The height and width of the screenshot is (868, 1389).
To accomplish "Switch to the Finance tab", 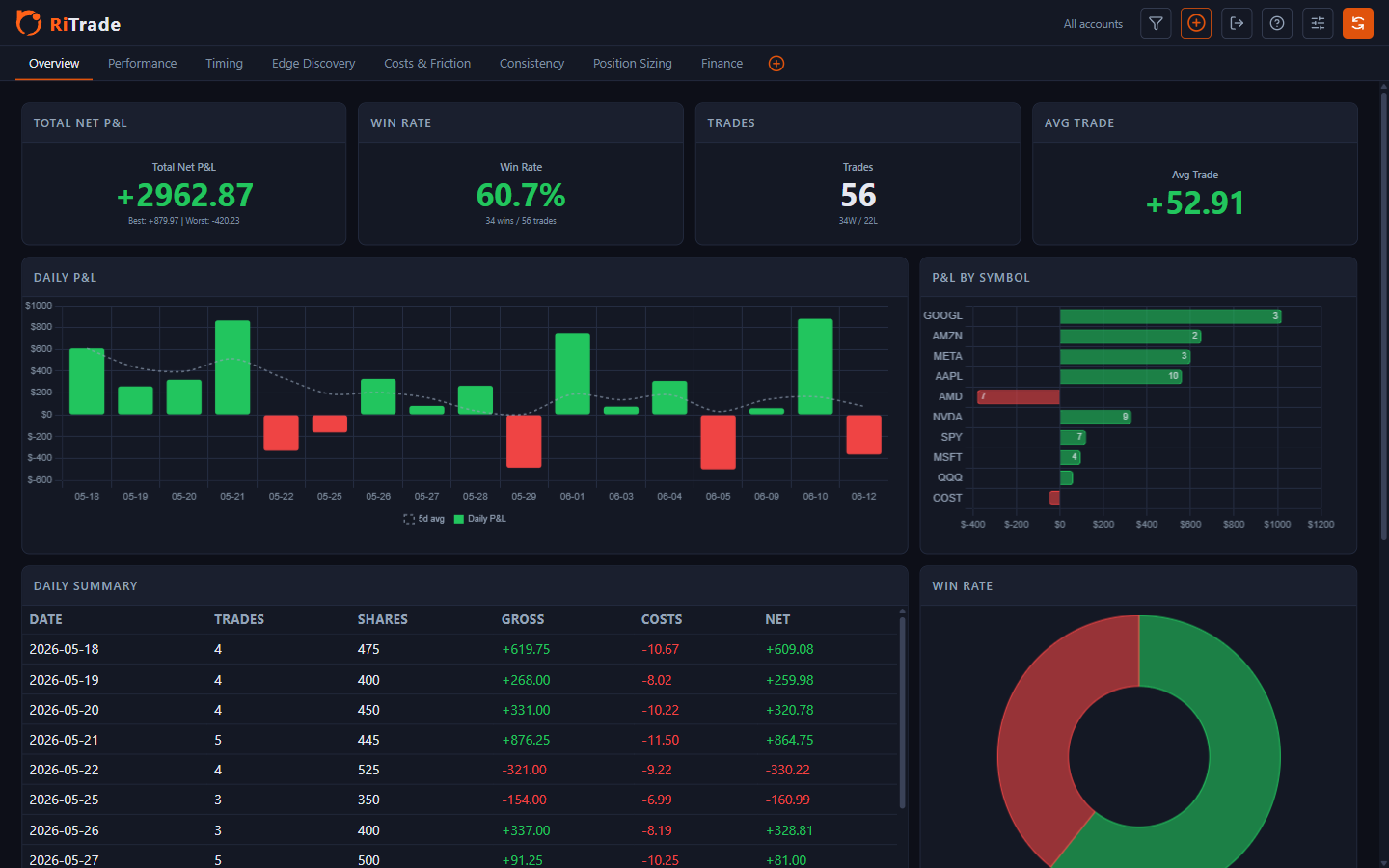I will 722,64.
